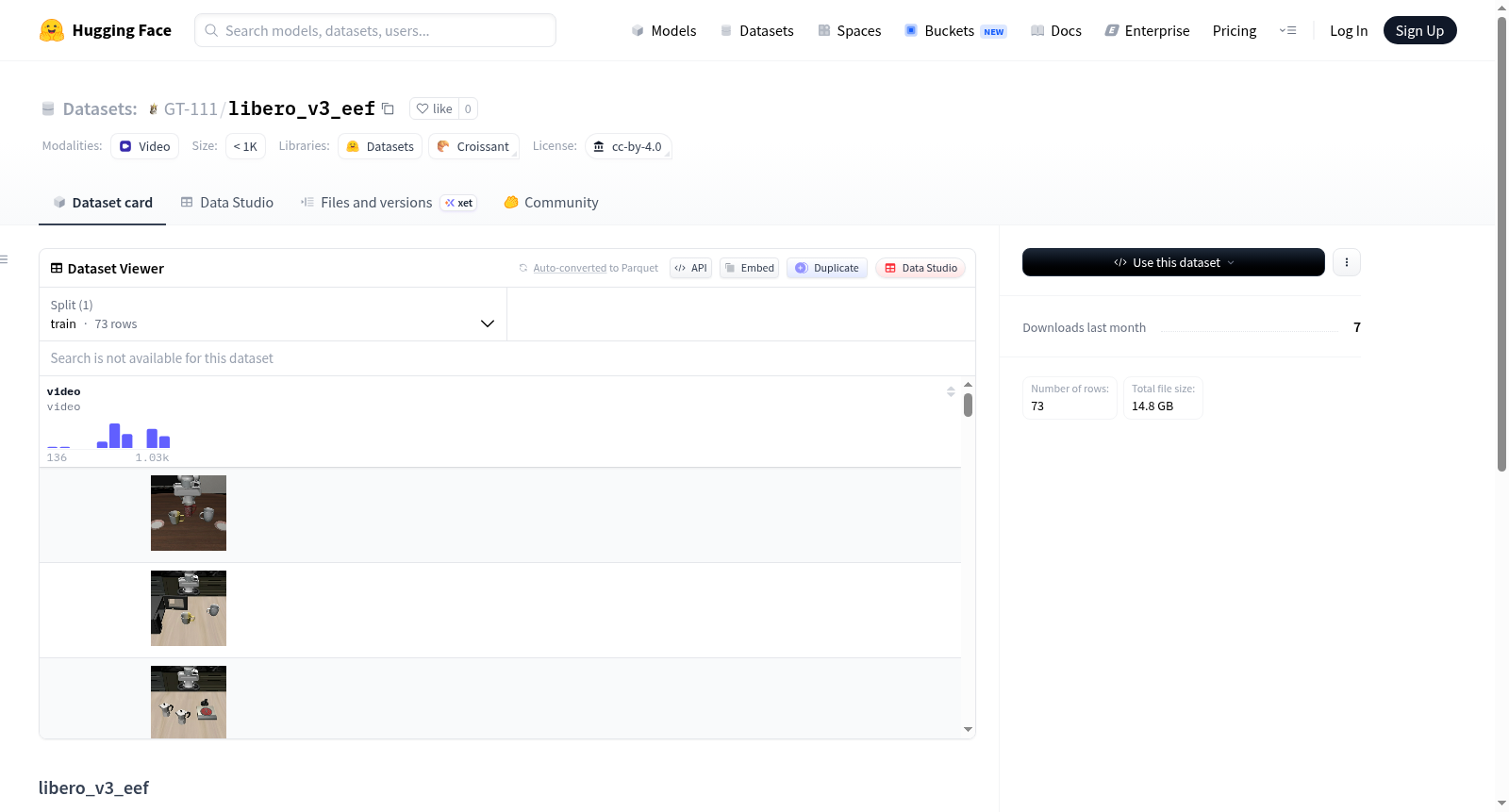Go to Models in the top navigation
Viewport: 1509px width, 812px height.
click(x=664, y=30)
